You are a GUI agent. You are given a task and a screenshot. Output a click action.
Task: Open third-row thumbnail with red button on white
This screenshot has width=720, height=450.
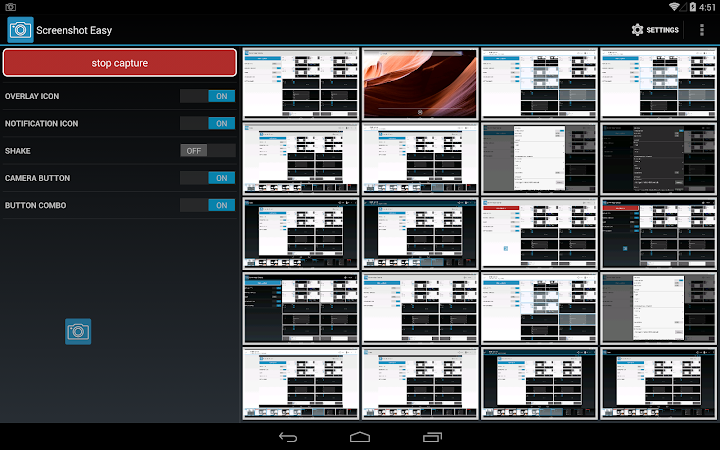[540, 234]
